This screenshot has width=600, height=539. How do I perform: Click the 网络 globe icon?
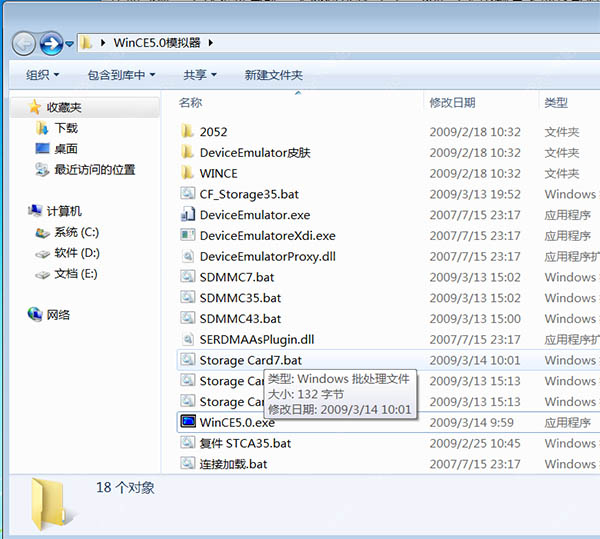tap(35, 314)
